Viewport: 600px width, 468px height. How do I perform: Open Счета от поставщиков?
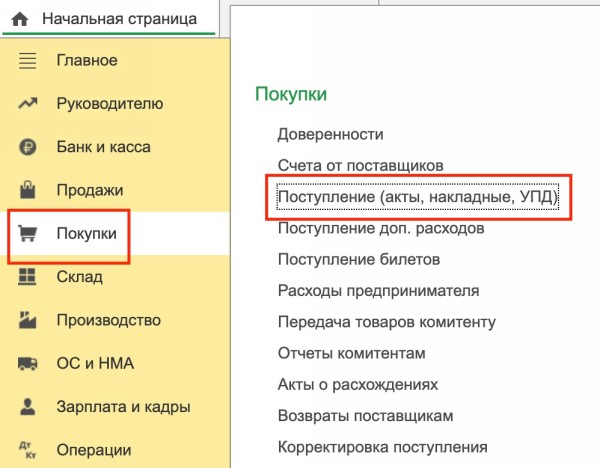click(361, 165)
